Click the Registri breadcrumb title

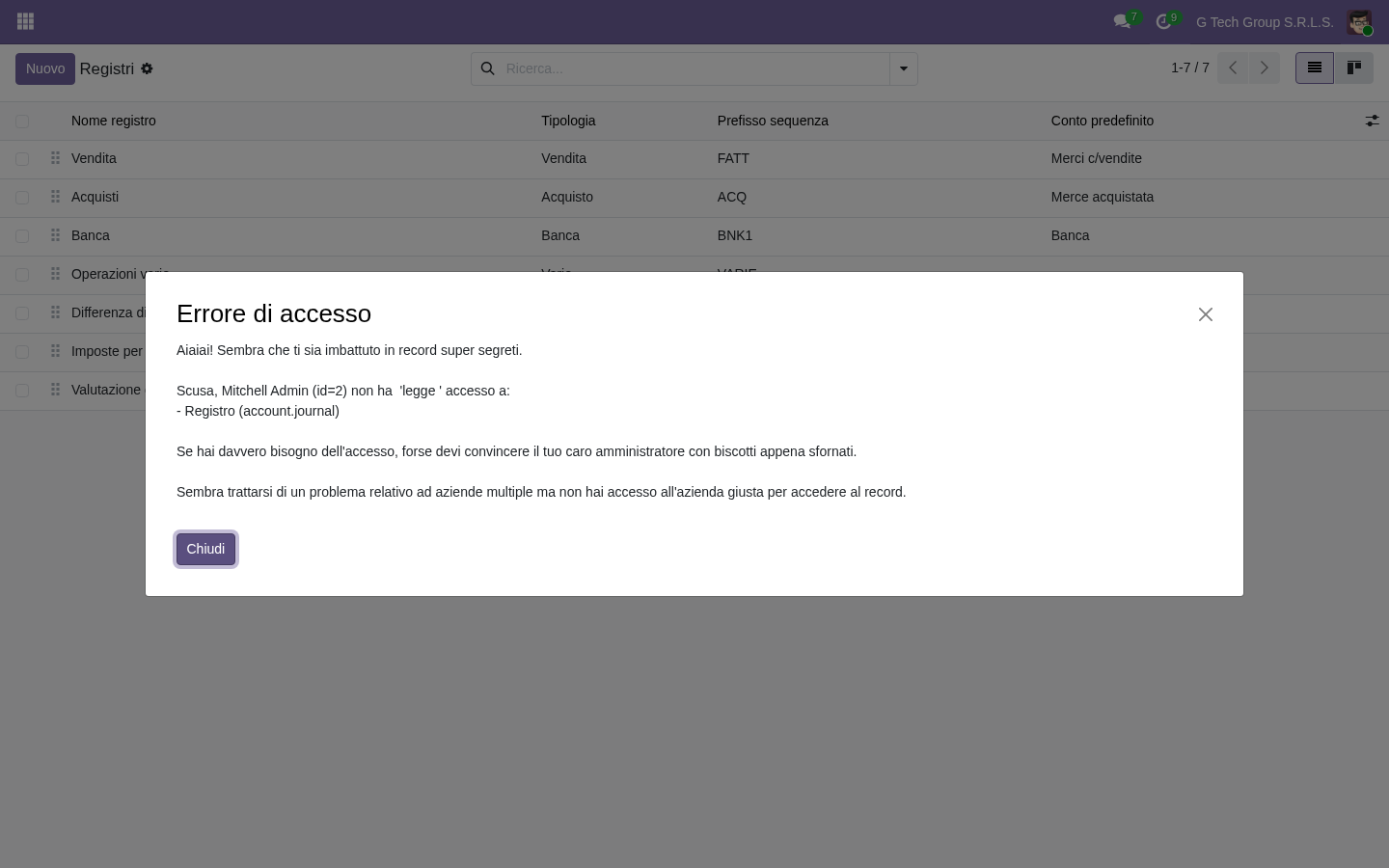point(107,68)
